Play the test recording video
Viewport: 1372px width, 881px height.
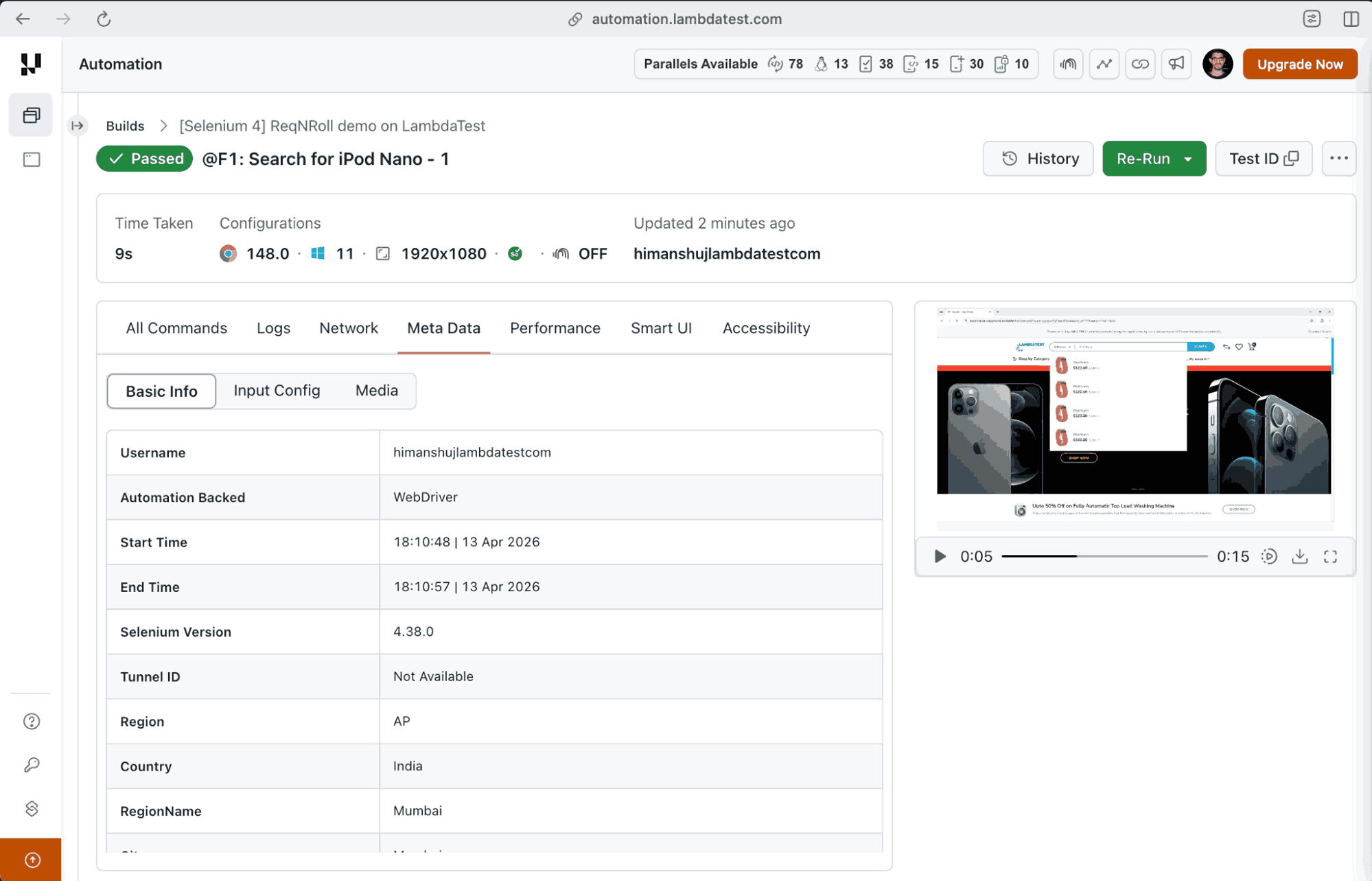click(939, 556)
